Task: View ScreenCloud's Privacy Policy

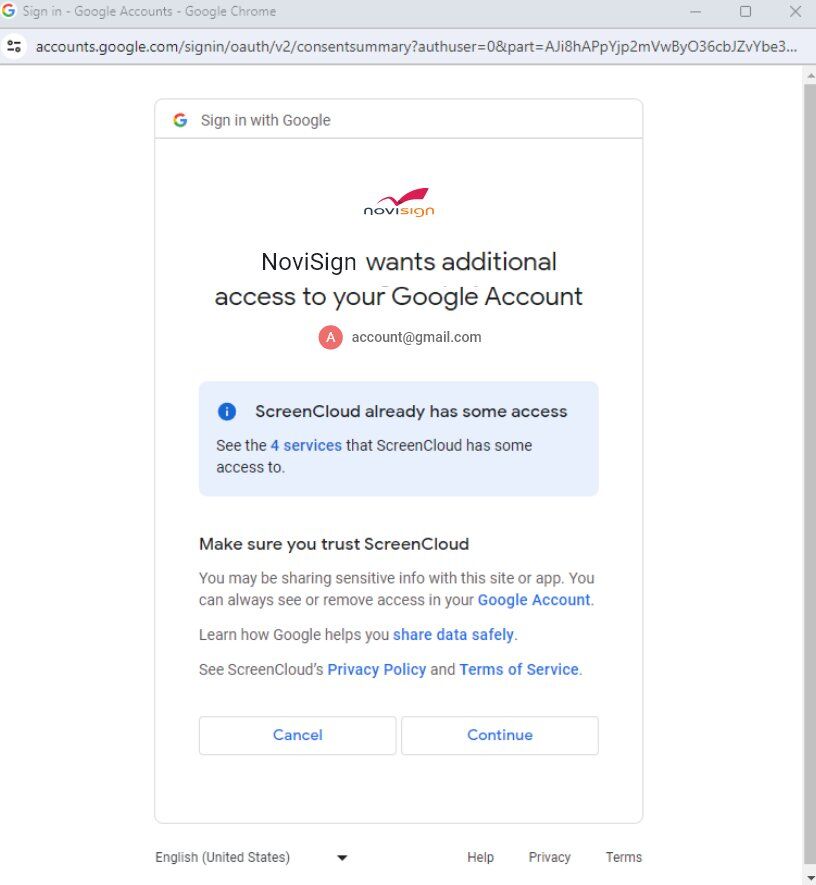Action: pyautogui.click(x=377, y=669)
